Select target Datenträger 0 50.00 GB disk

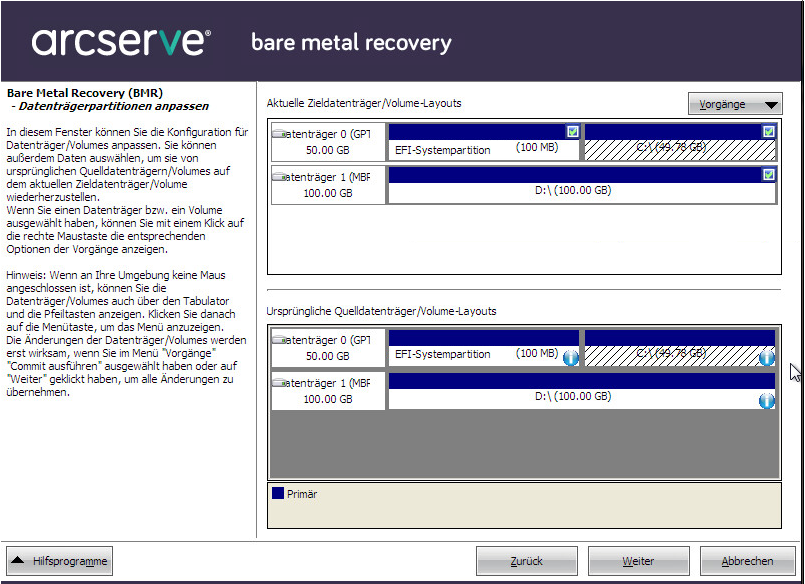pyautogui.click(x=328, y=142)
